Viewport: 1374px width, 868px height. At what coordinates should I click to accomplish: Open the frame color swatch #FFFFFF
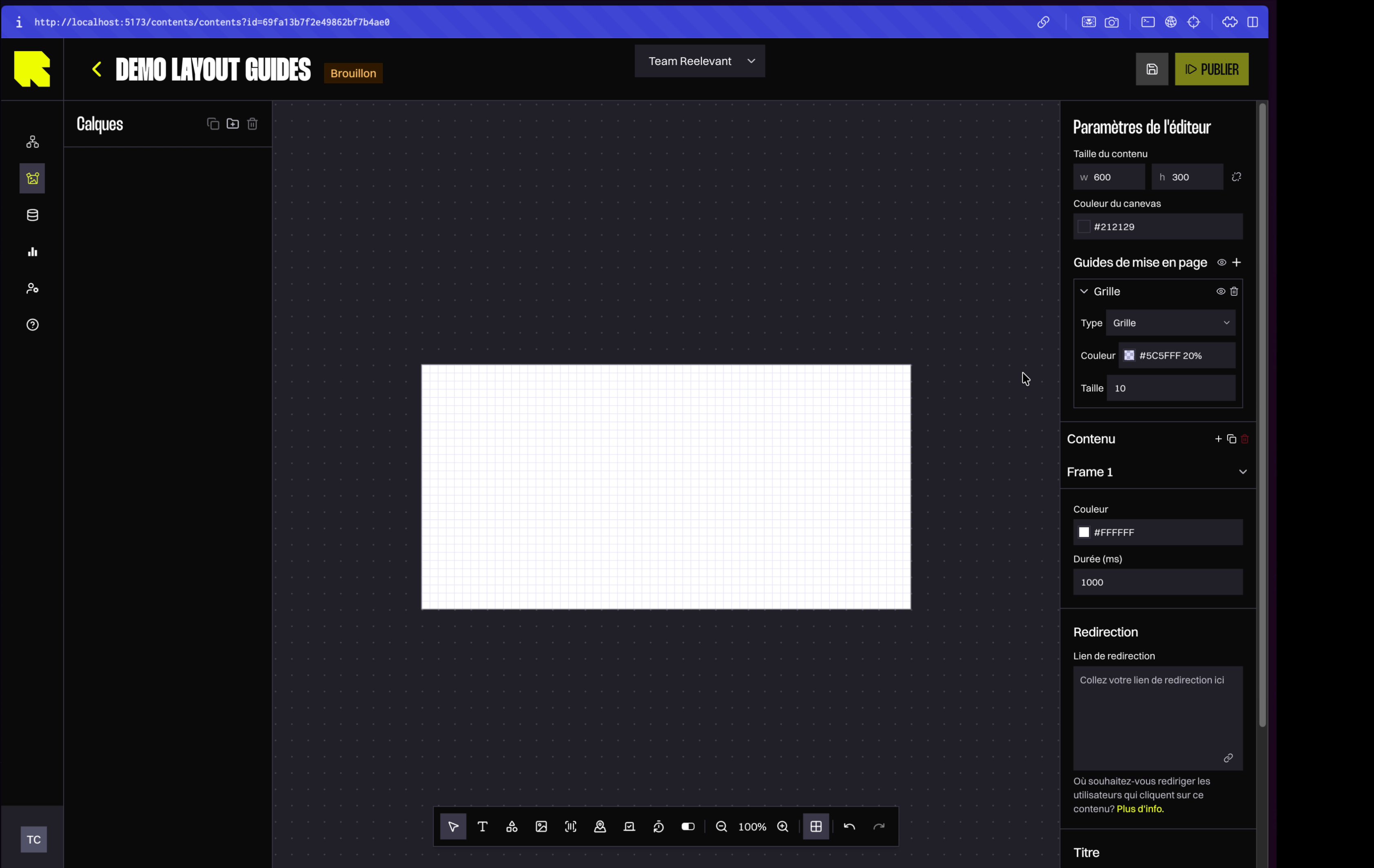(1084, 532)
